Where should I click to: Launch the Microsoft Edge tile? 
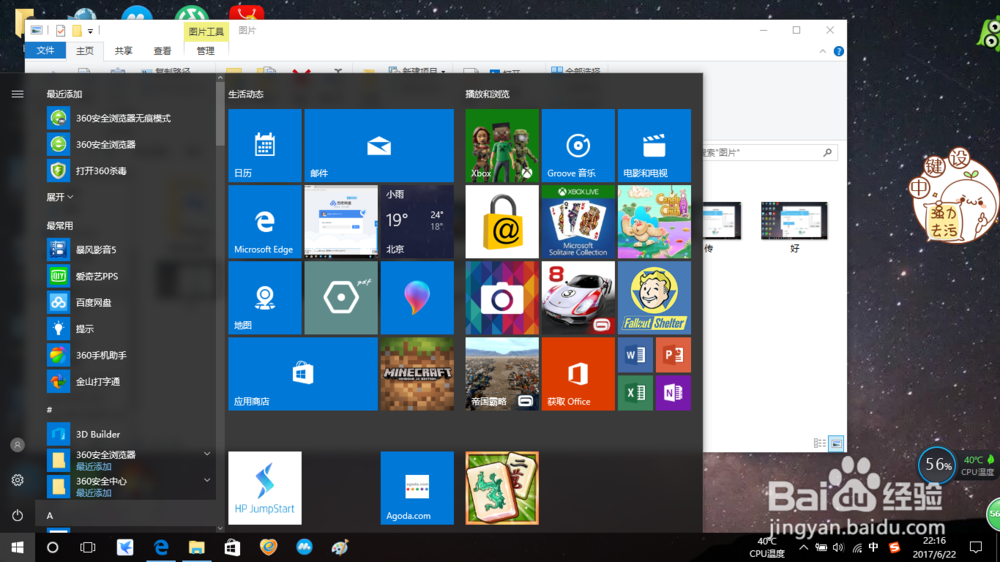point(265,221)
